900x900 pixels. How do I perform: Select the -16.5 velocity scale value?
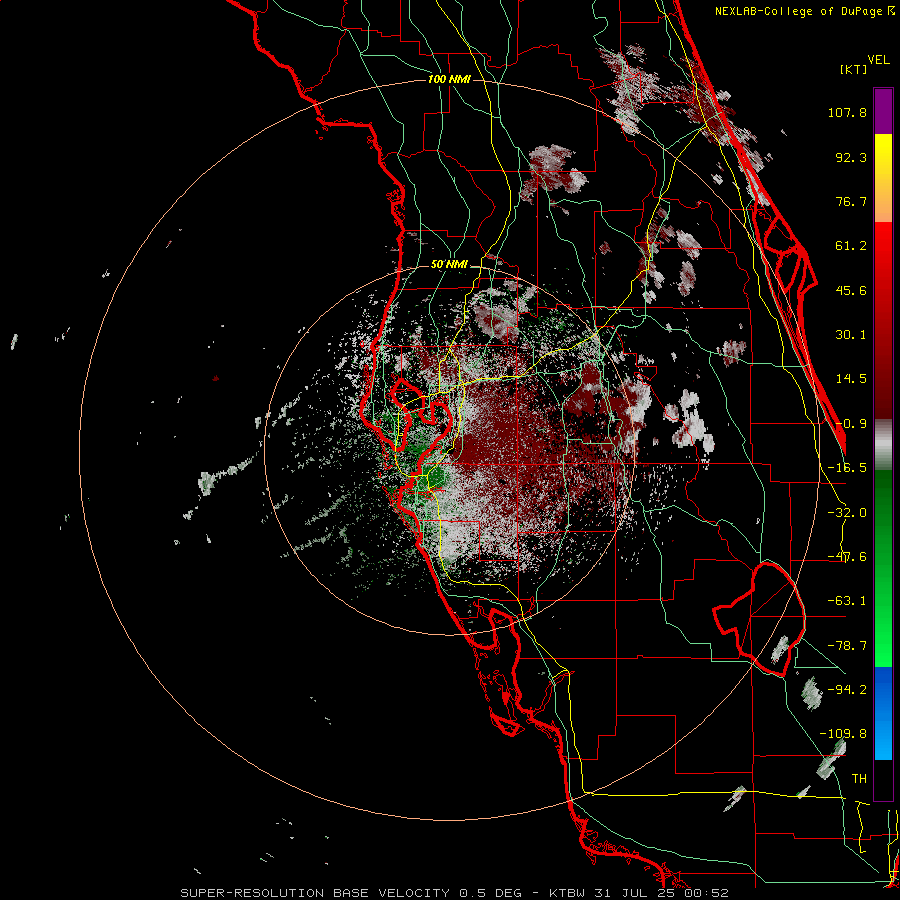tap(847, 468)
